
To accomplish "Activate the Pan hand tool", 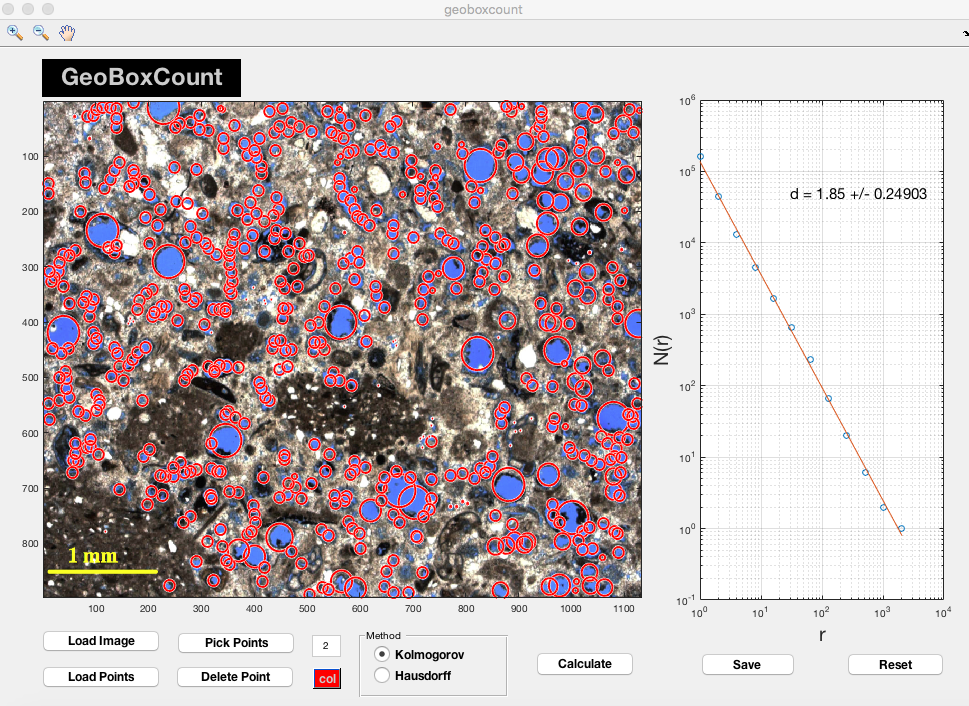I will click(x=67, y=32).
